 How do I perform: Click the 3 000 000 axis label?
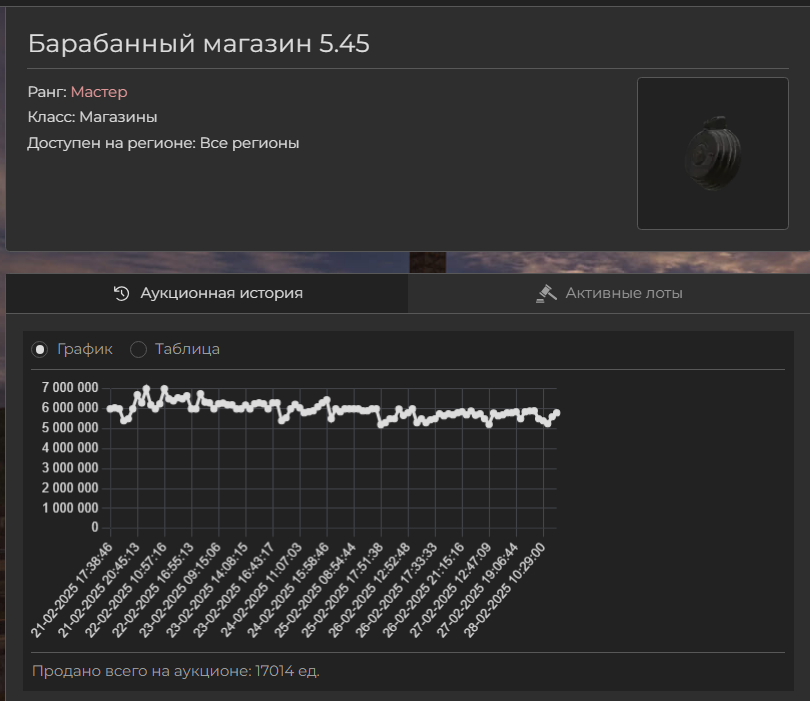point(70,468)
